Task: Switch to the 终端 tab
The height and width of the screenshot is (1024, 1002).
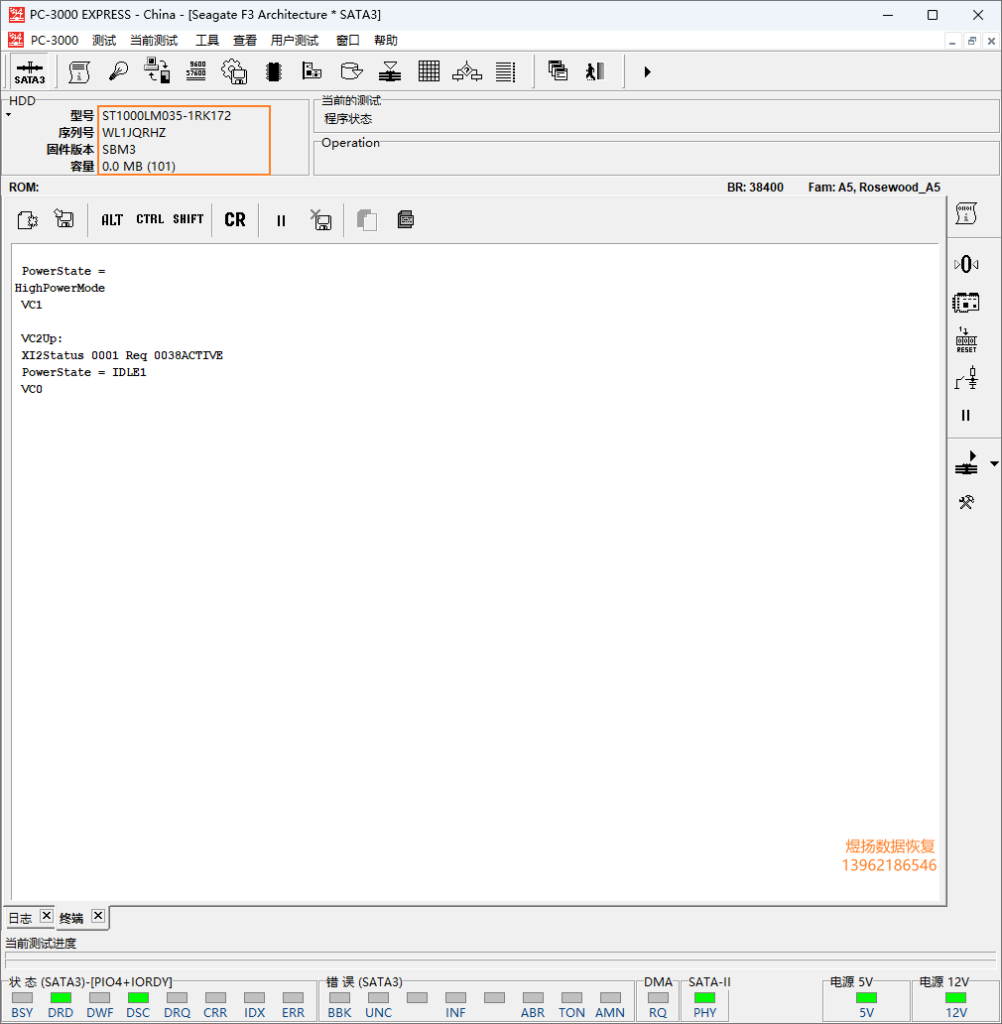Action: [x=71, y=918]
